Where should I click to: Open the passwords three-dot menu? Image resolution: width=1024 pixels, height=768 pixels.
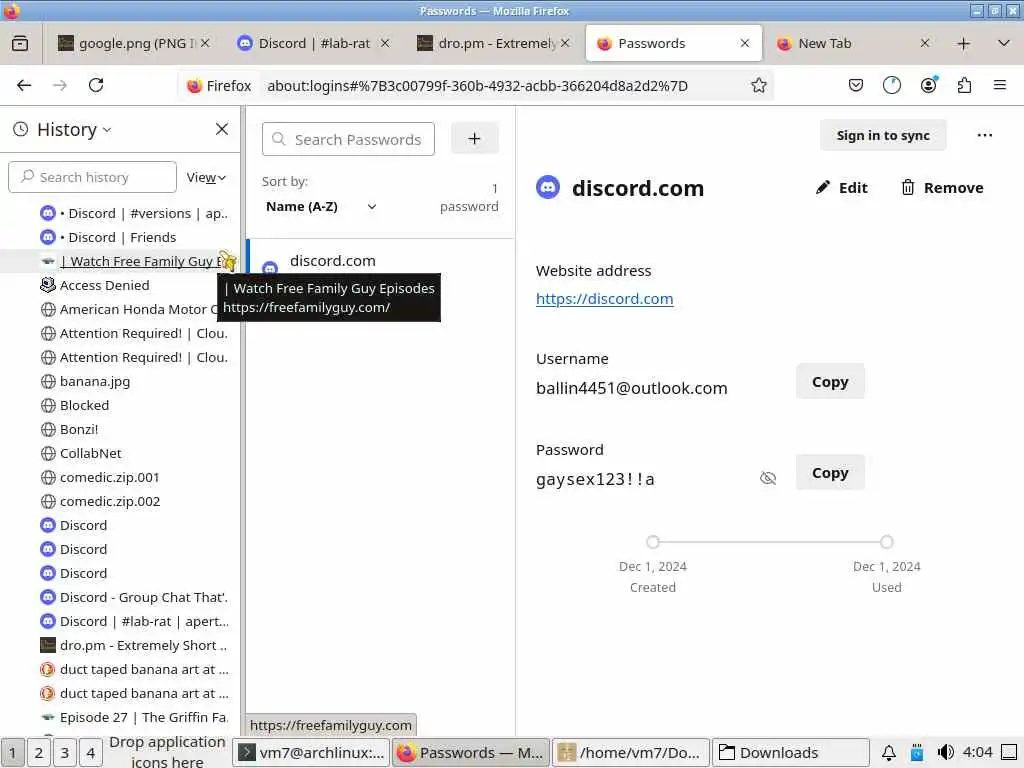(985, 135)
